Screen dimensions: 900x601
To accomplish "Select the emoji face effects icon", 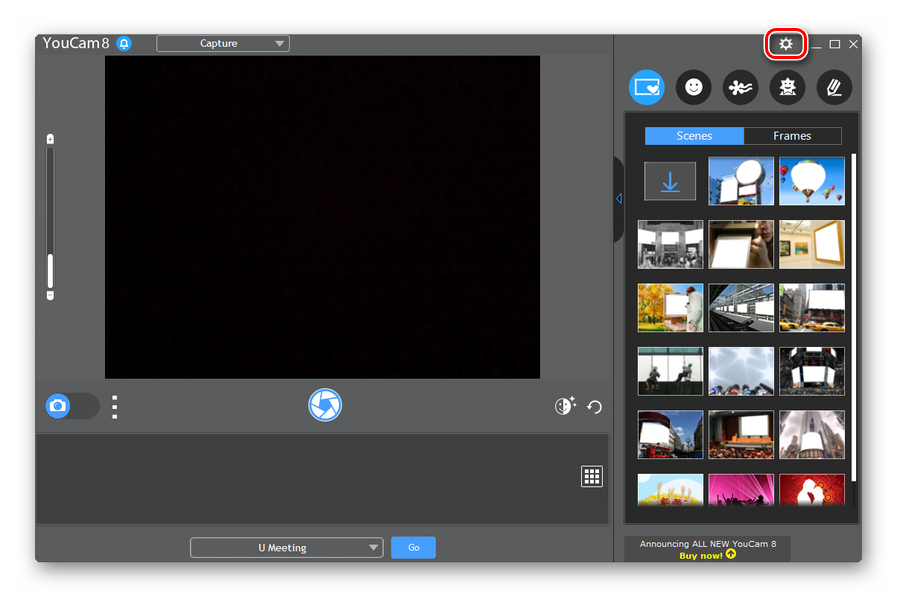I will 693,87.
